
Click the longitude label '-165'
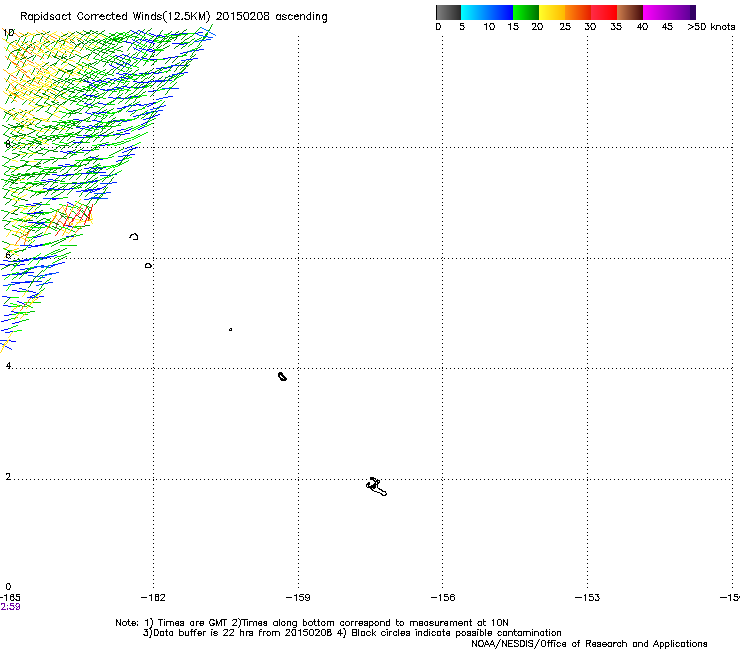coord(10,598)
